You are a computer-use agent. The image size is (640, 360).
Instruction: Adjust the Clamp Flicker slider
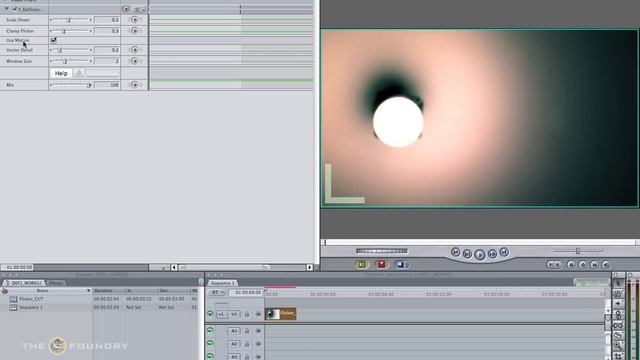pyautogui.click(x=70, y=31)
